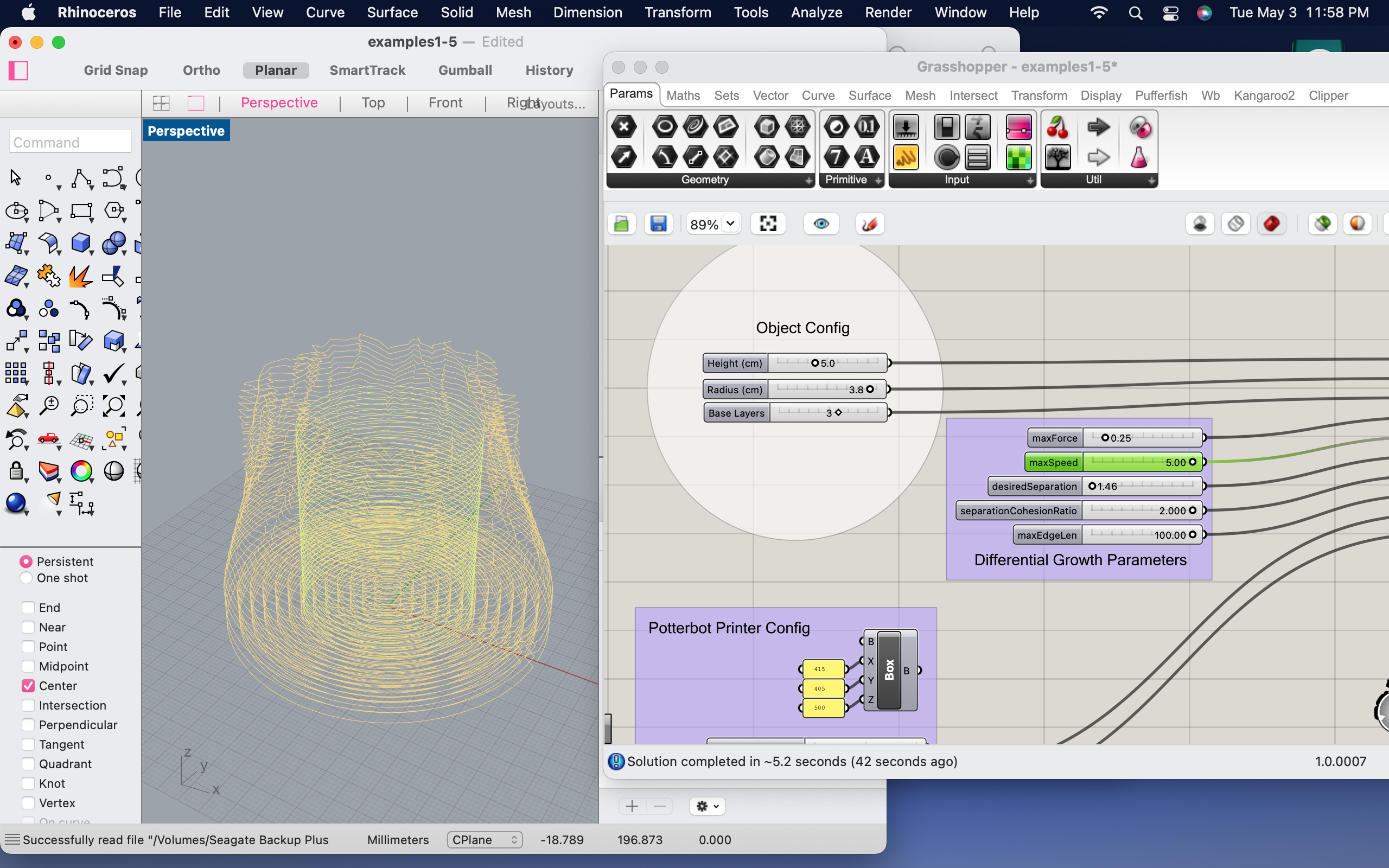Toggle the Persistent snap option
Viewport: 1389px width, 868px height.
tap(26, 561)
